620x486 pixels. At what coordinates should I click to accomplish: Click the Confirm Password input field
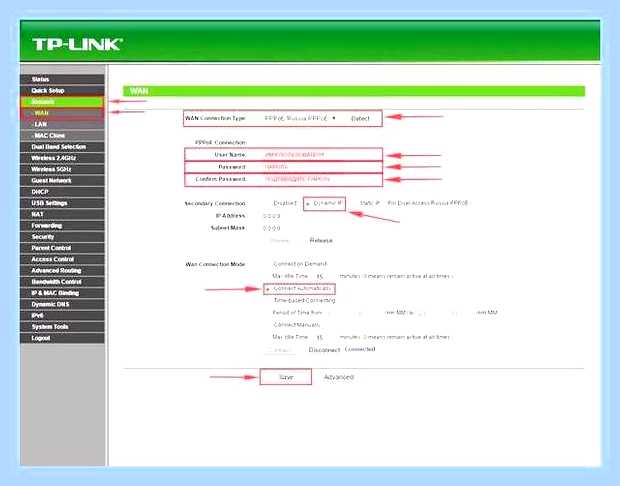[297, 179]
